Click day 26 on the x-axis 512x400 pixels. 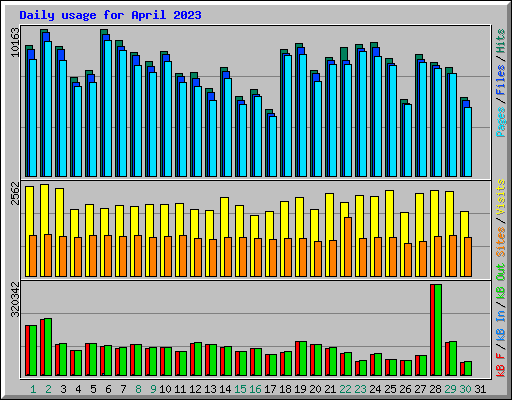[405, 389]
